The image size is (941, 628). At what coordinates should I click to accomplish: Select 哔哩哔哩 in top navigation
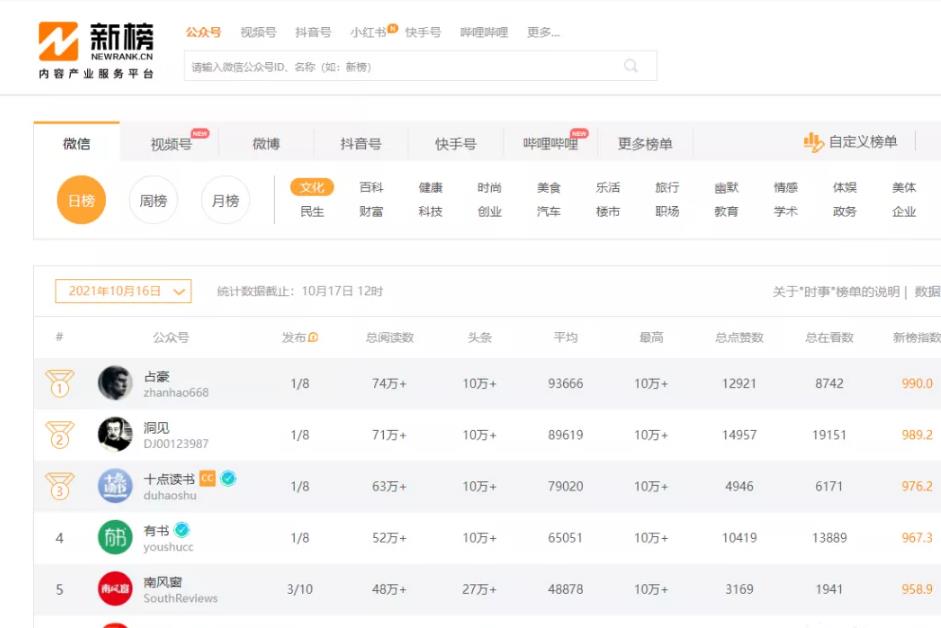click(x=484, y=32)
